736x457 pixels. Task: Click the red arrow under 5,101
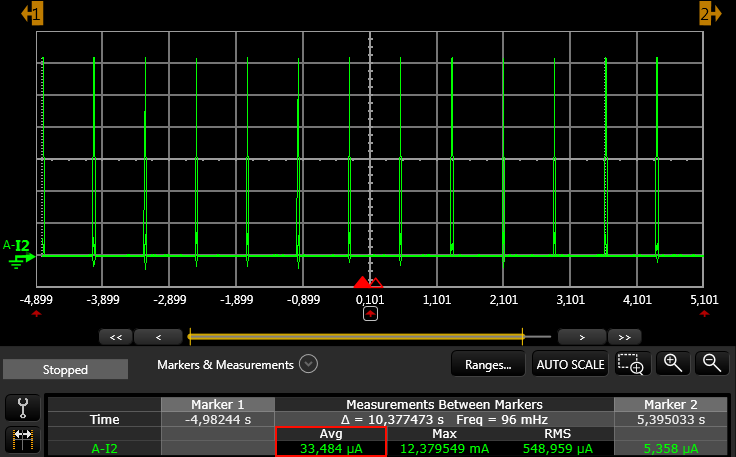(704, 313)
